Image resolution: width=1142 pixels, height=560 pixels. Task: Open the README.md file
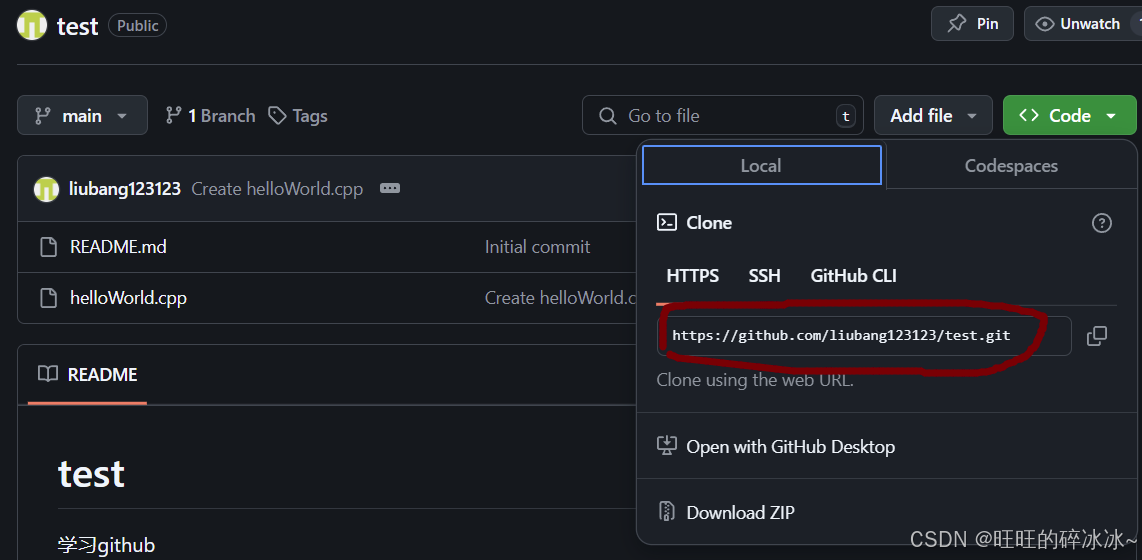pos(118,247)
